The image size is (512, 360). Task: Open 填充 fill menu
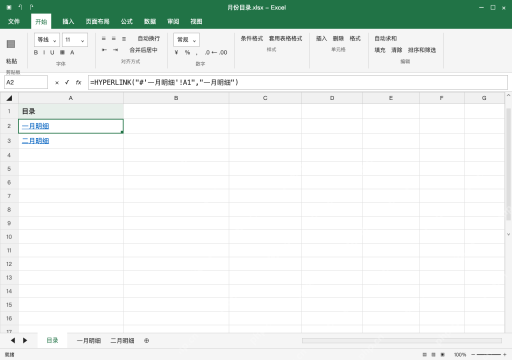point(380,50)
